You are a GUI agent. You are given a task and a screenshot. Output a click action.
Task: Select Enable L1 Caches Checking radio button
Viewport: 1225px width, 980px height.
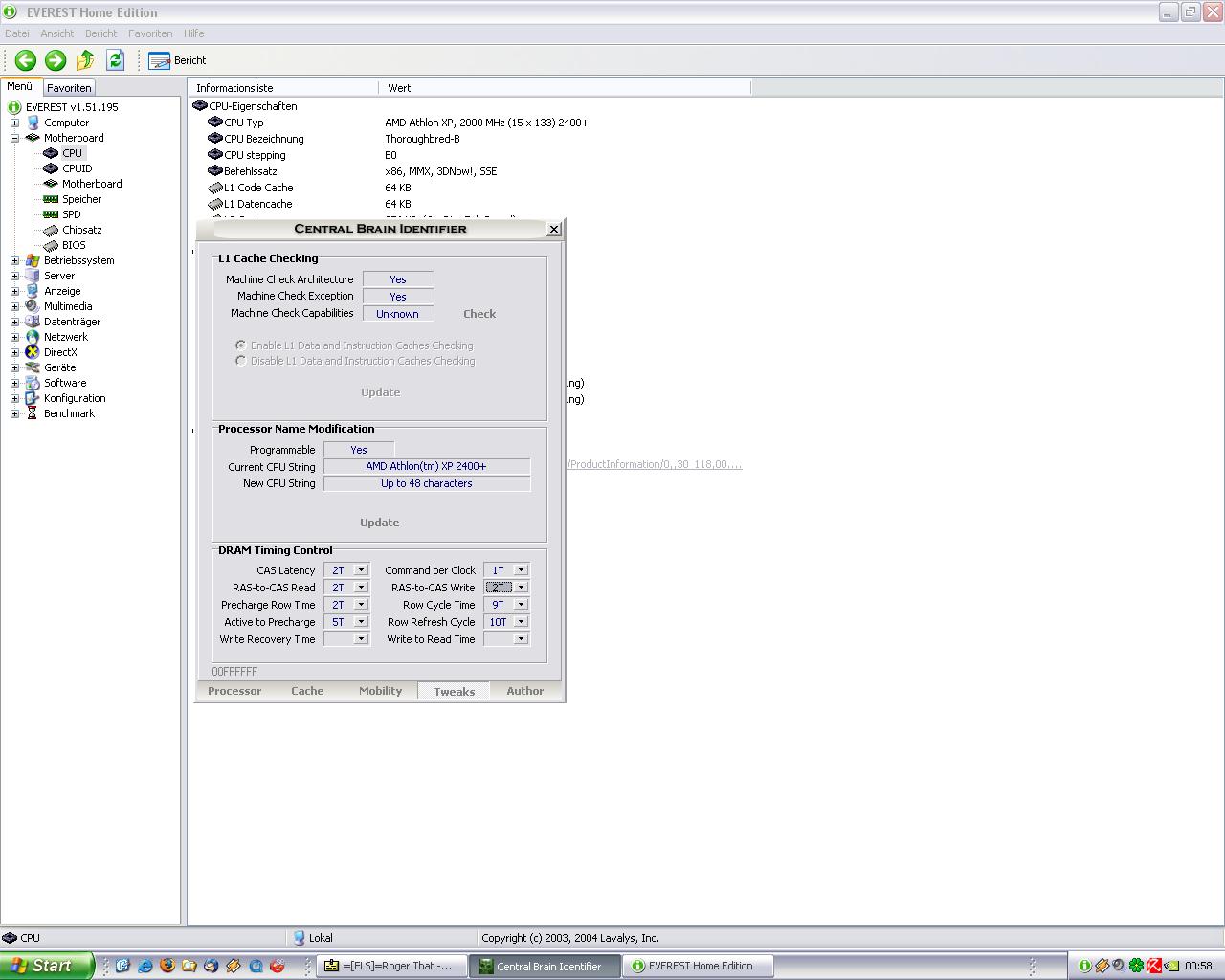pos(240,345)
